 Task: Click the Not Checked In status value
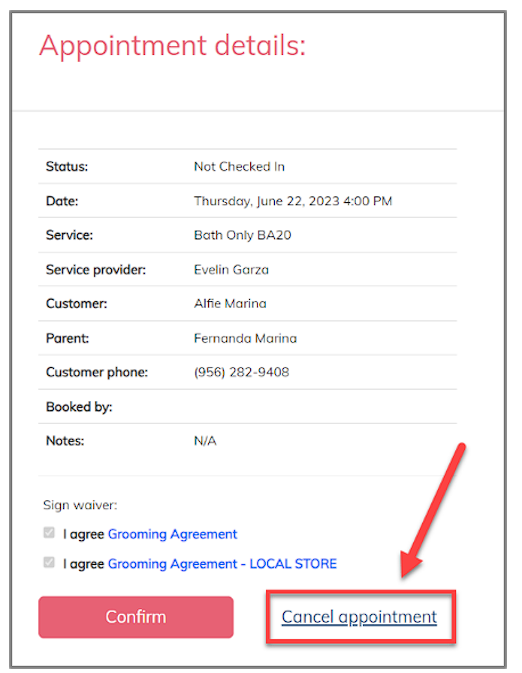point(239,167)
